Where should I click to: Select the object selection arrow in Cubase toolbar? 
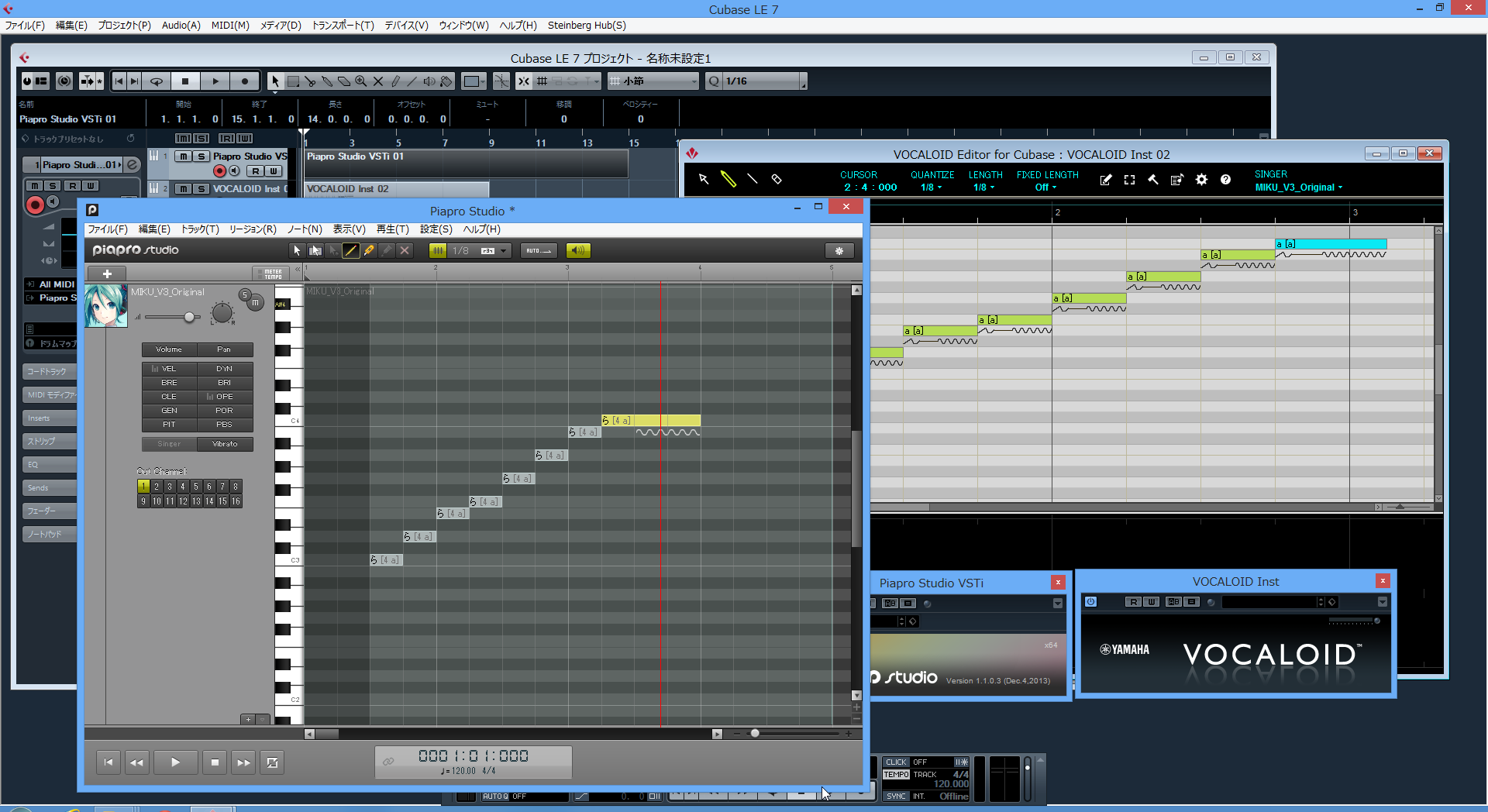(x=275, y=81)
